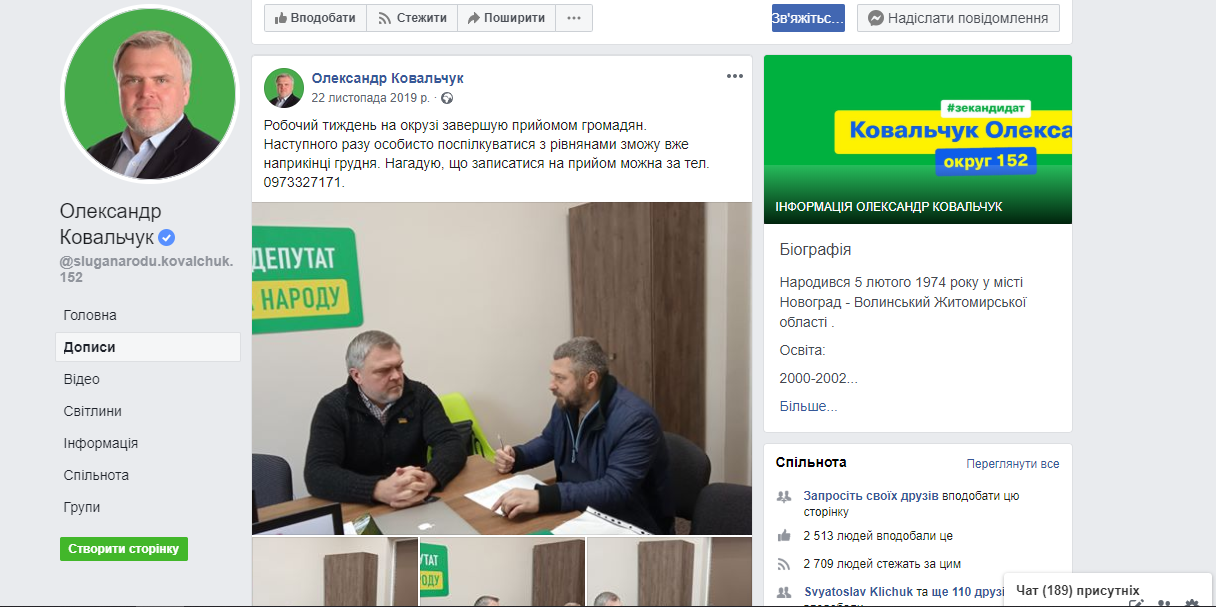Click the new message compose icon in chat bar
The height and width of the screenshot is (607, 1216).
[x=1136, y=604]
